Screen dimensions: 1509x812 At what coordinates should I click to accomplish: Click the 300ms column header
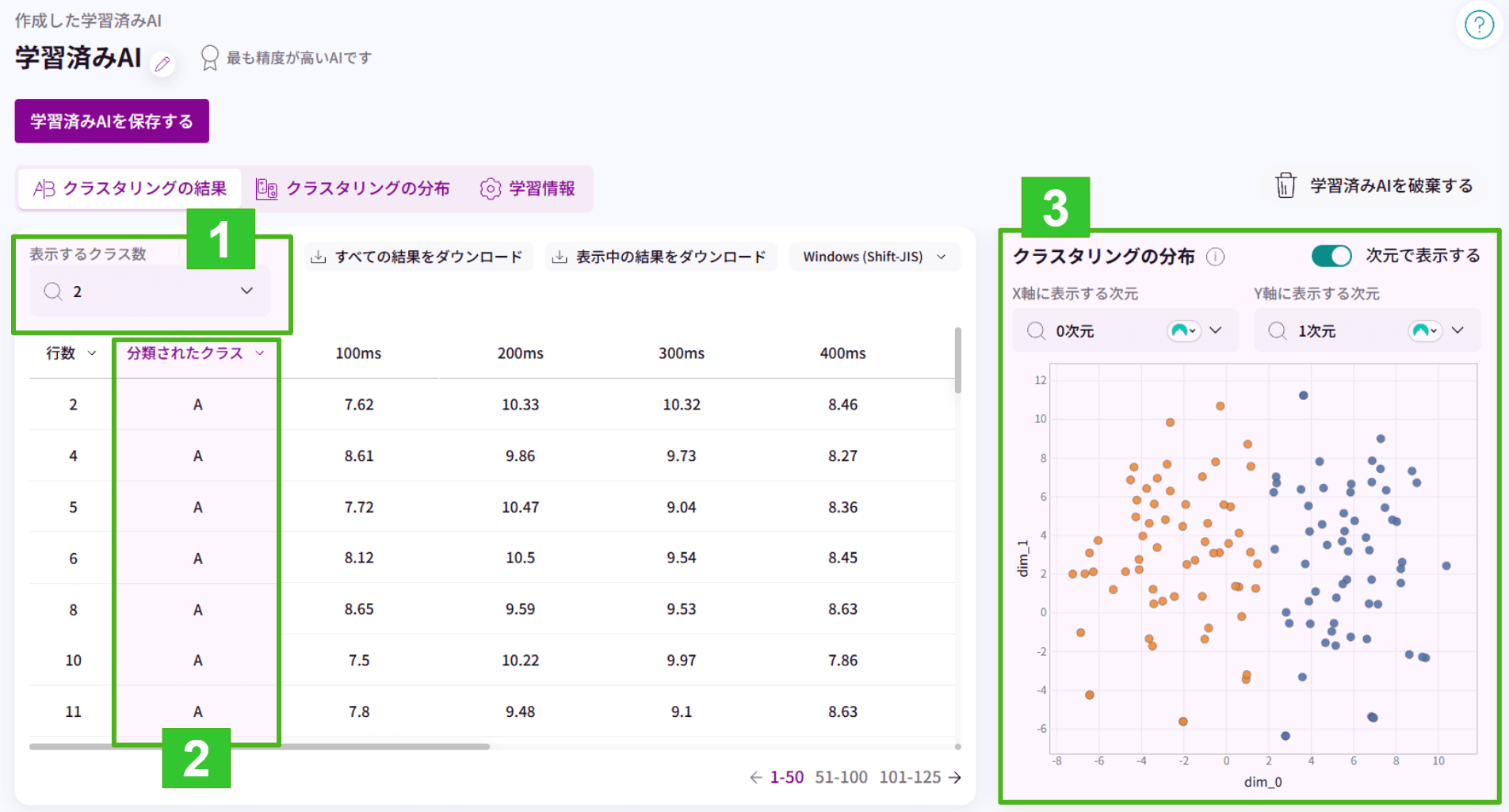pyautogui.click(x=682, y=353)
